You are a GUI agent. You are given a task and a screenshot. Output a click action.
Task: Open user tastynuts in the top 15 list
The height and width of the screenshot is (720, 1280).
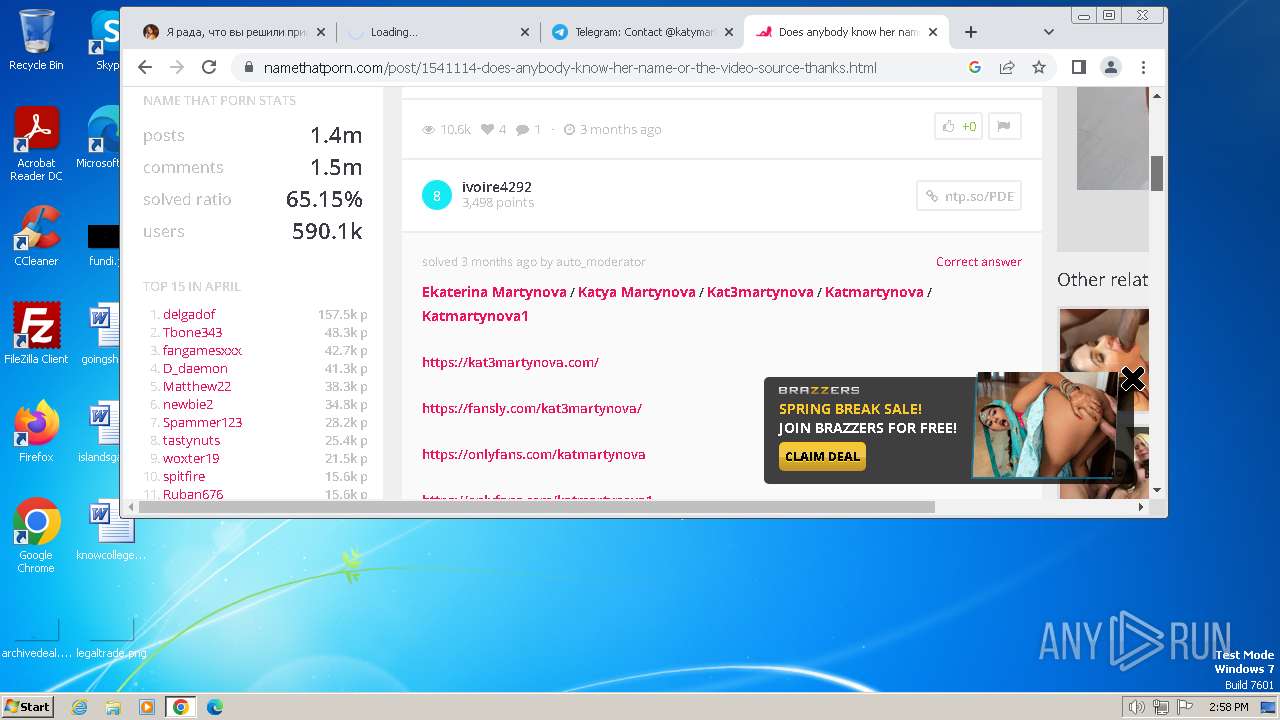pos(191,440)
